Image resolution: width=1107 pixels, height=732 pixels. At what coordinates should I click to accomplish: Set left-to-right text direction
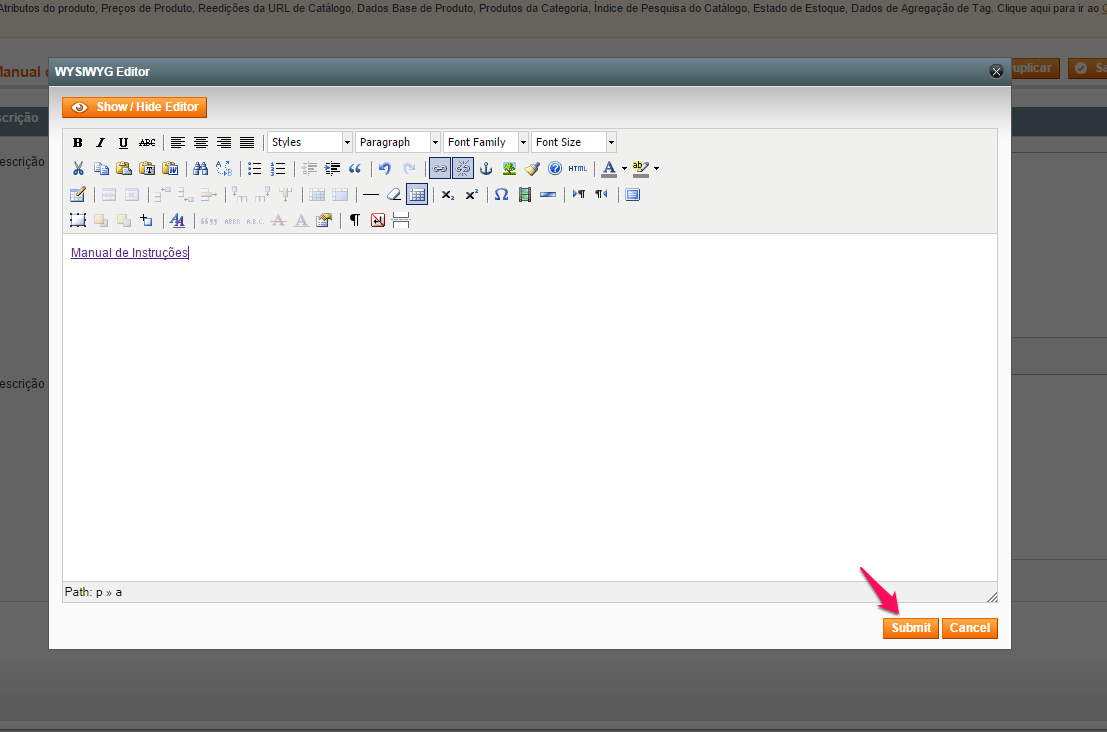578,194
